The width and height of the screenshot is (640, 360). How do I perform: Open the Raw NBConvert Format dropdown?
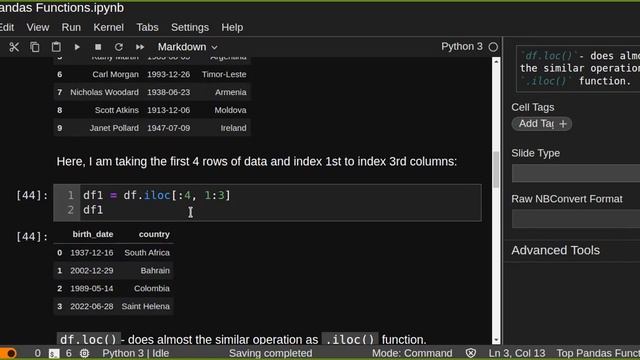[x=576, y=219]
